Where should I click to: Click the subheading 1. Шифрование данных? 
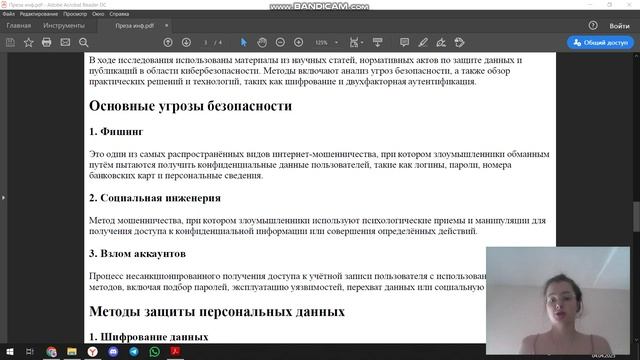coord(149,337)
